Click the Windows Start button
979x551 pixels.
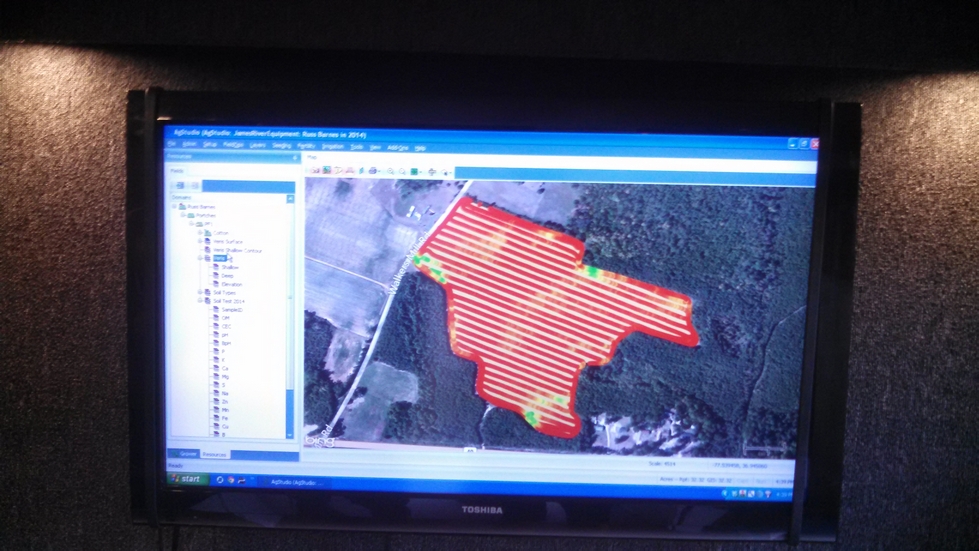(187, 479)
